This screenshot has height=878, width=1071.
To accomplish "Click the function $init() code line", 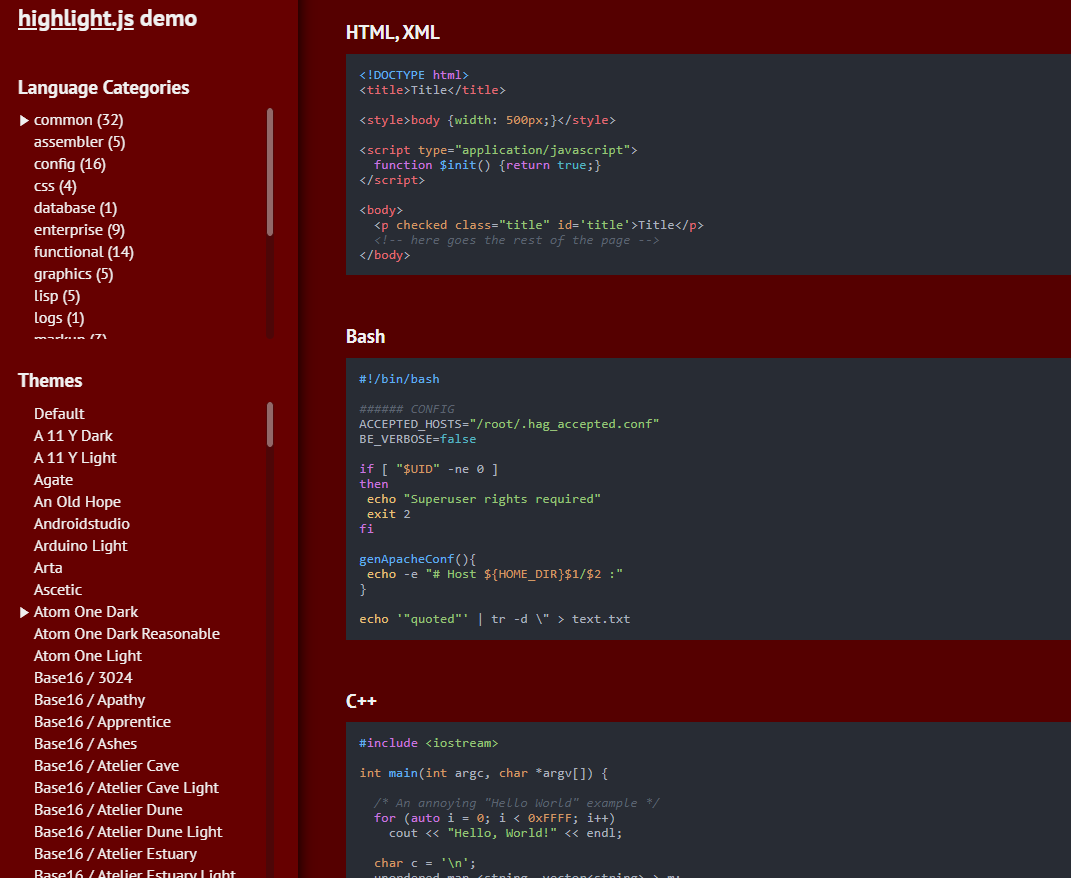I will pos(488,165).
